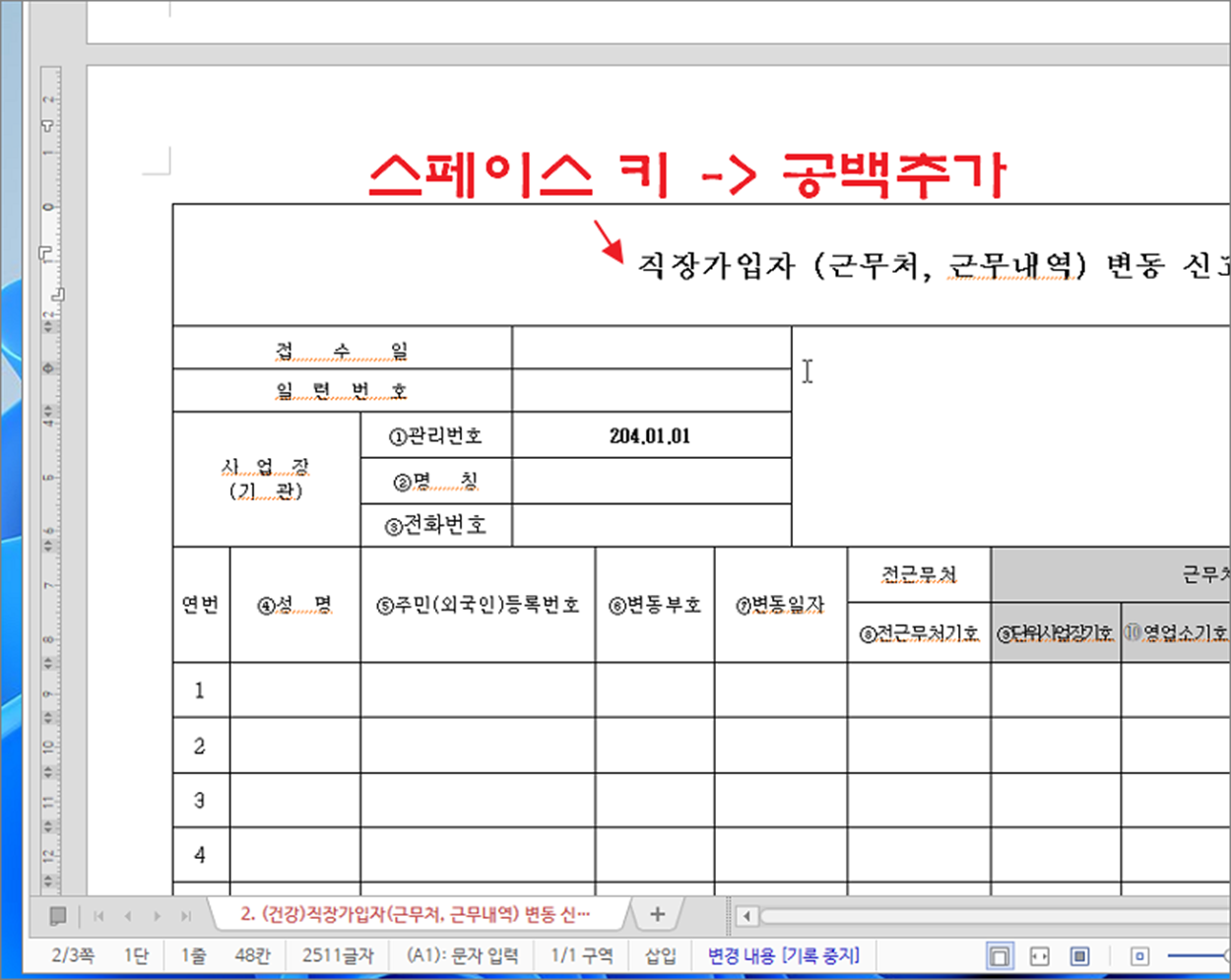Image resolution: width=1231 pixels, height=980 pixels.
Task: Click the '2/3쪽' page indicator in the status bar
Action: 73,955
